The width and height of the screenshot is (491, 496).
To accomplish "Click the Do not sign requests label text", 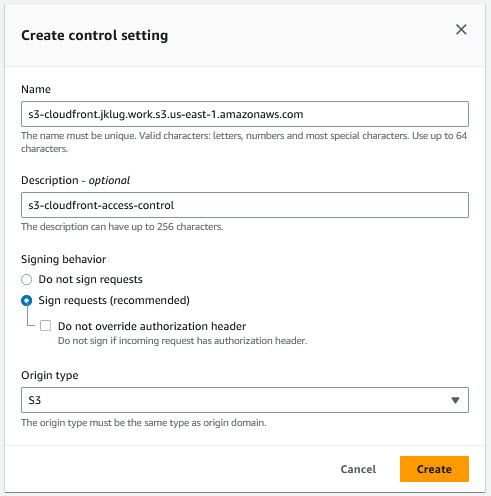I will [x=90, y=279].
